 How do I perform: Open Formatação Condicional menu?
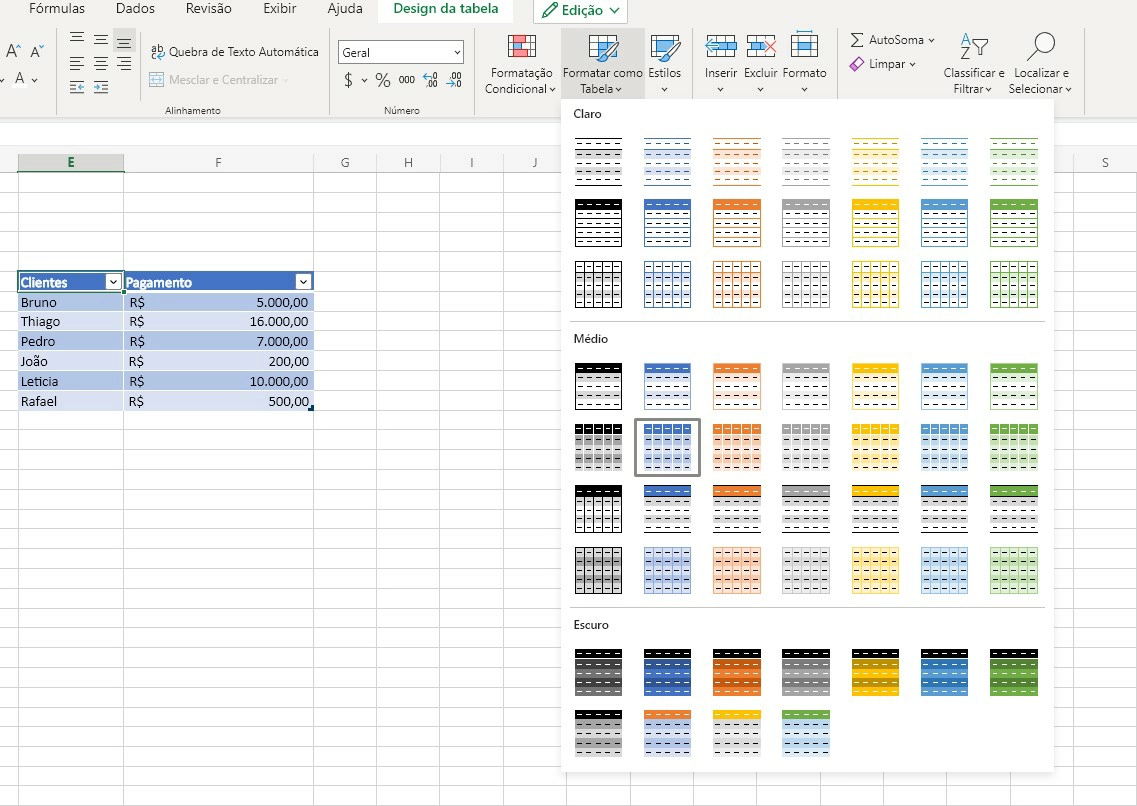click(521, 64)
